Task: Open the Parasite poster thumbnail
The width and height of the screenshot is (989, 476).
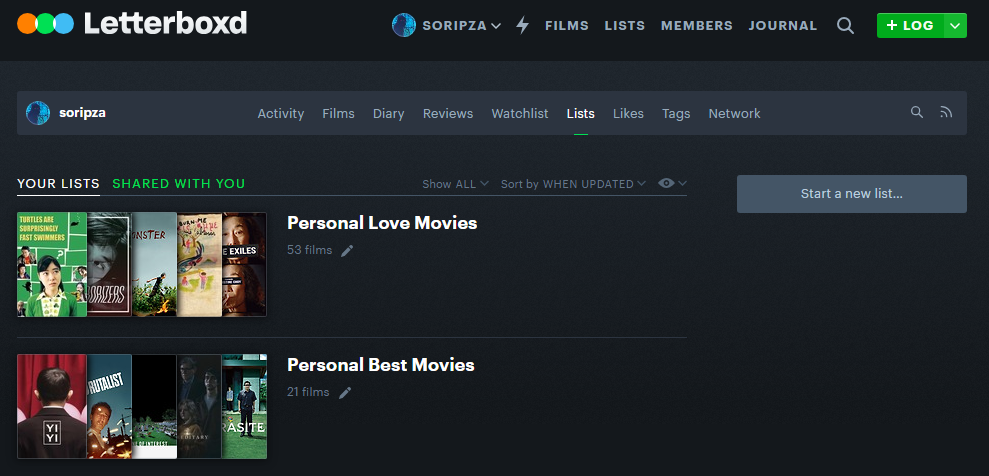Action: click(245, 406)
